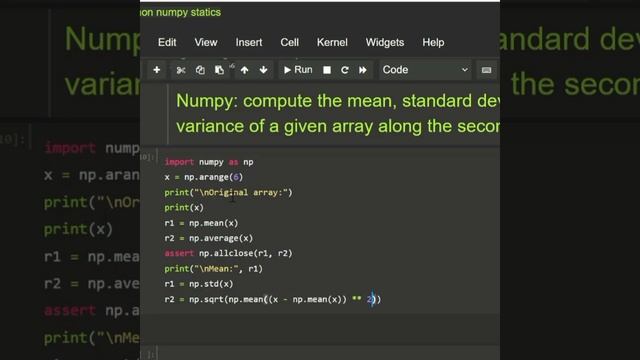The height and width of the screenshot is (360, 640).
Task: Open the Cell menu
Action: pos(289,42)
